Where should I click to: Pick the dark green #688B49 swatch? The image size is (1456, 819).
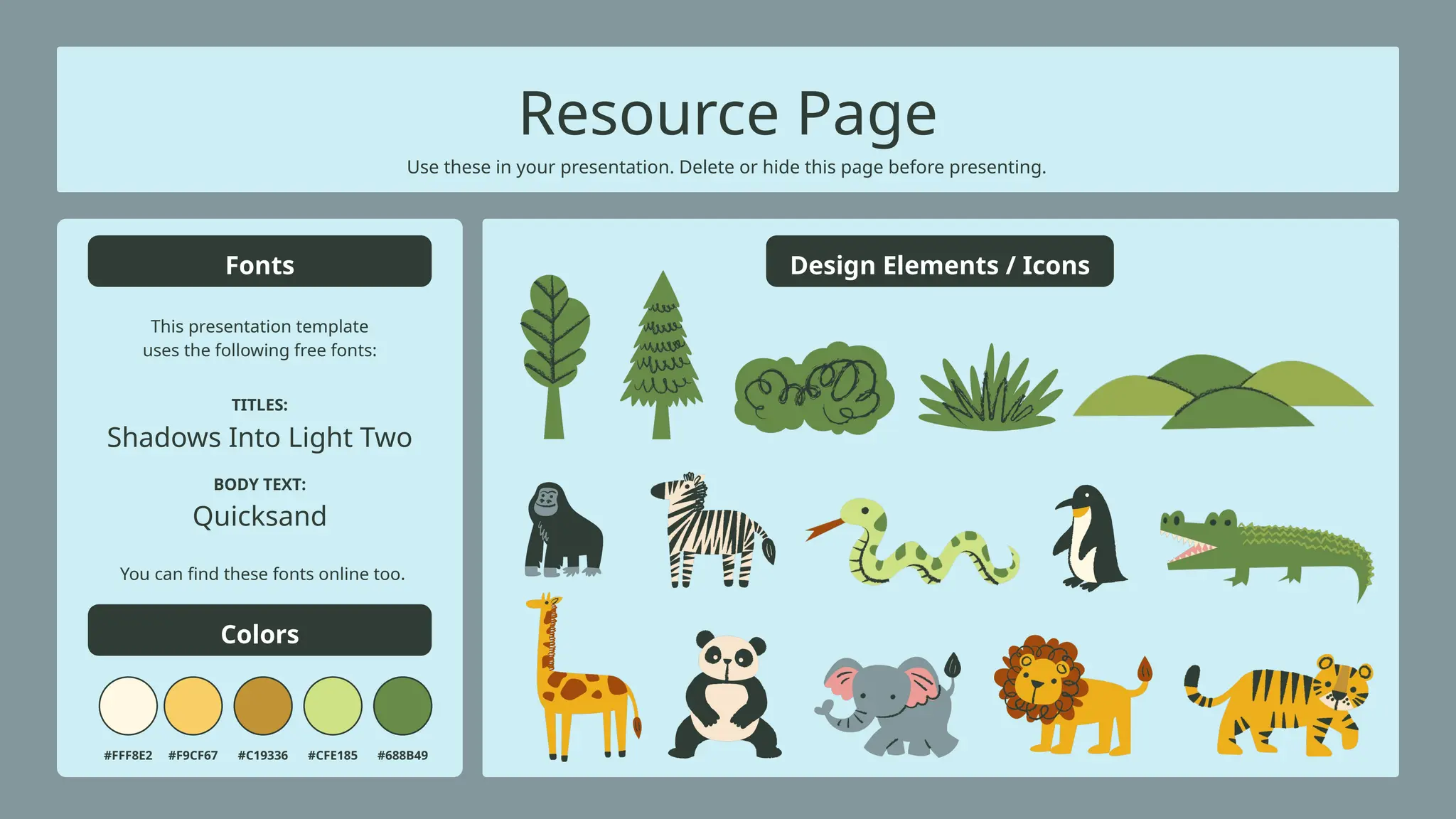coord(402,706)
